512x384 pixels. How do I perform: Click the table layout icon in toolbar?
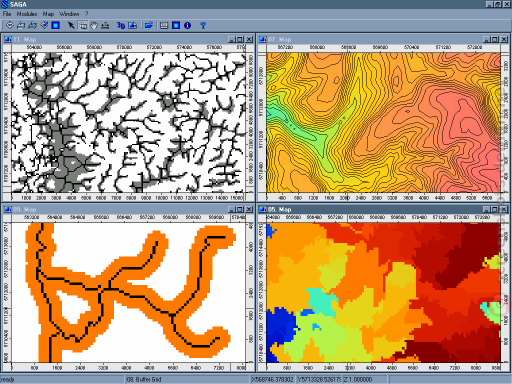pos(164,25)
